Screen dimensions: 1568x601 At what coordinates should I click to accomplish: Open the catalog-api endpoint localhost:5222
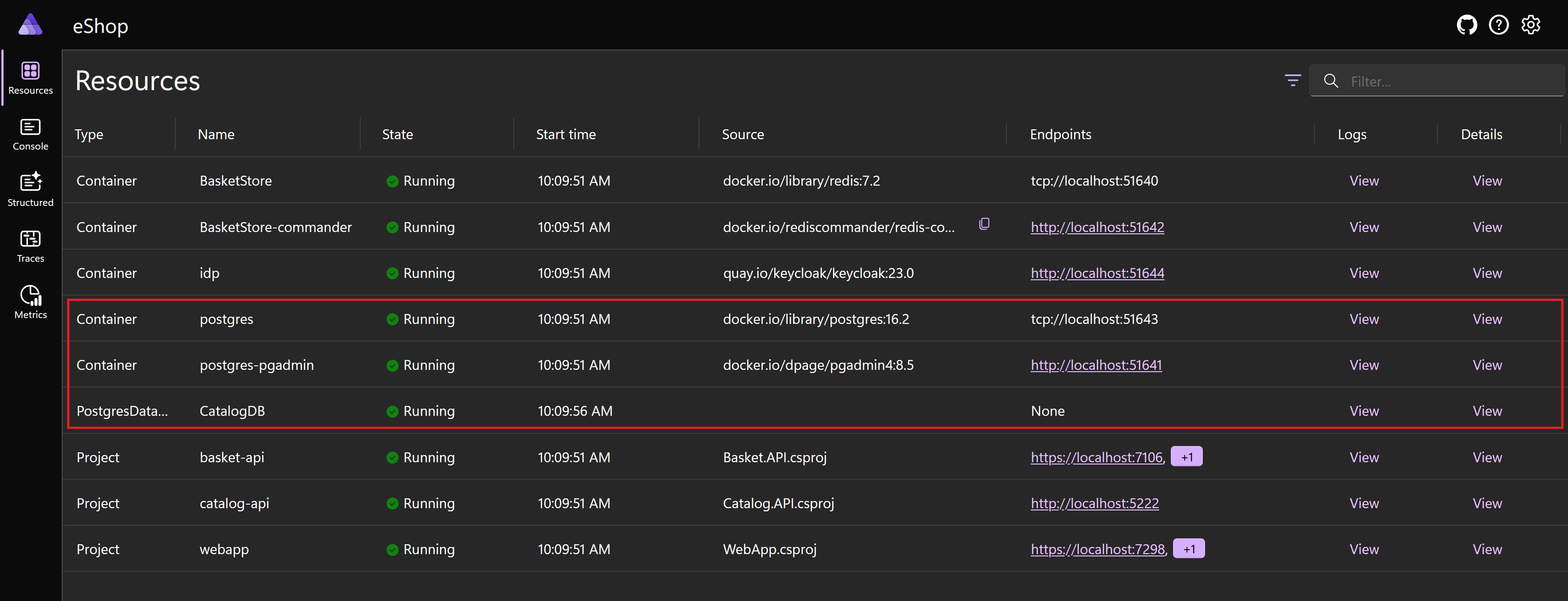coord(1094,503)
